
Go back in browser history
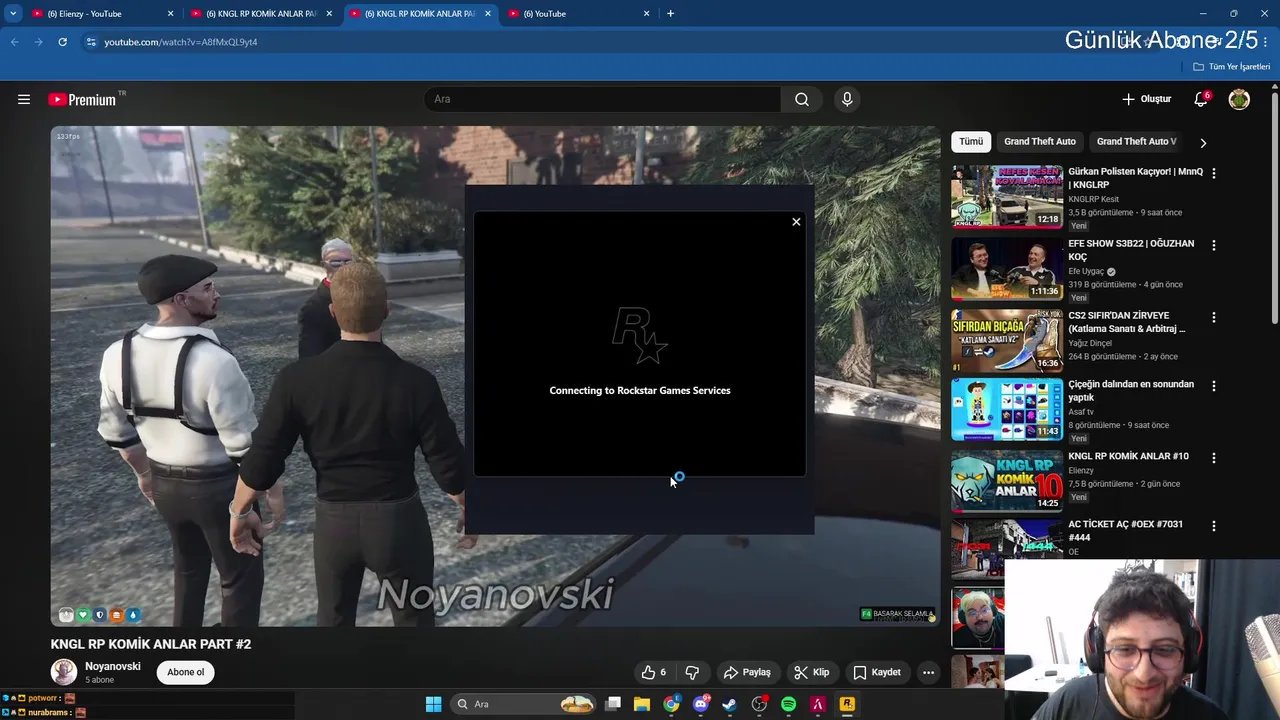click(14, 42)
